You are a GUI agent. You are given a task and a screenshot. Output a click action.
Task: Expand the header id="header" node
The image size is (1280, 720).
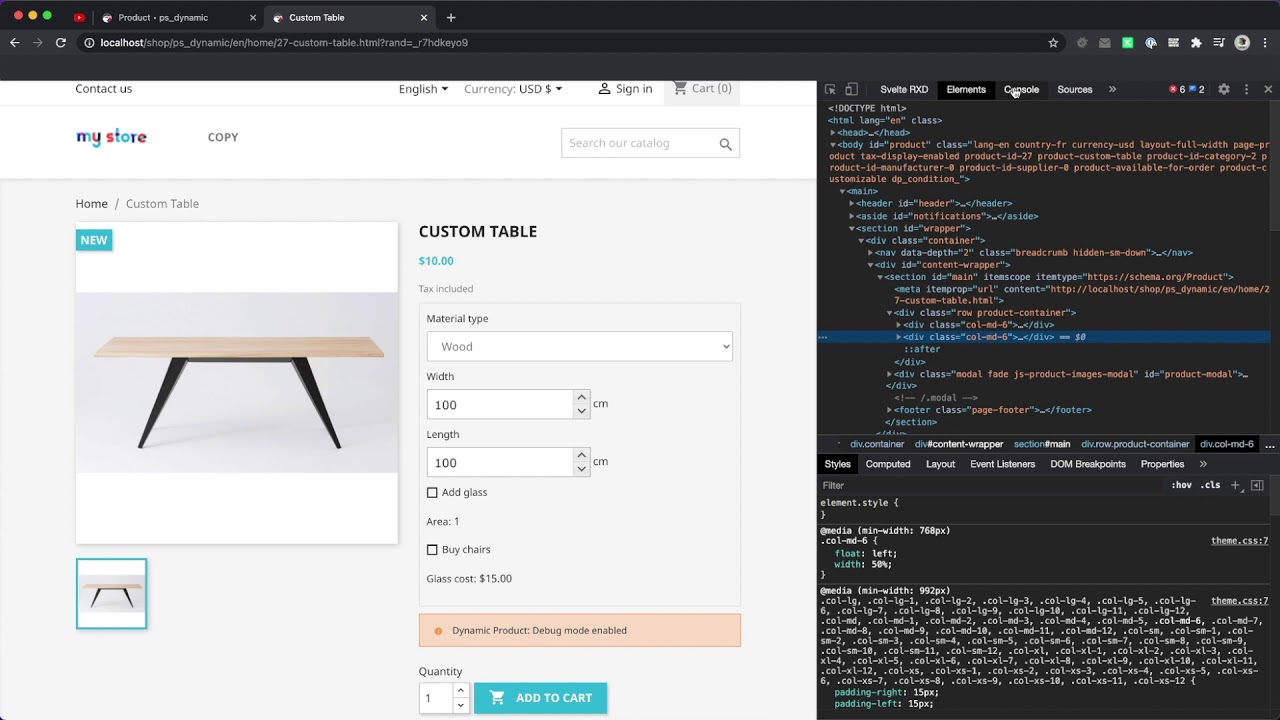852,204
